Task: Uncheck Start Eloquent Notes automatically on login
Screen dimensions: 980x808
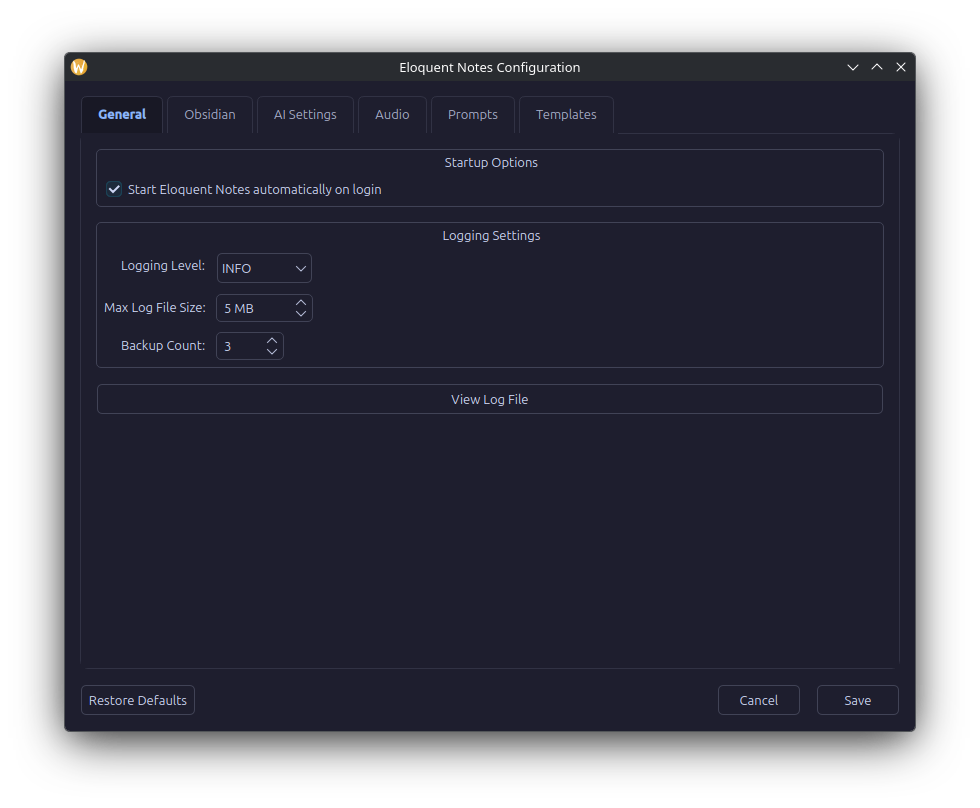Action: click(x=114, y=189)
